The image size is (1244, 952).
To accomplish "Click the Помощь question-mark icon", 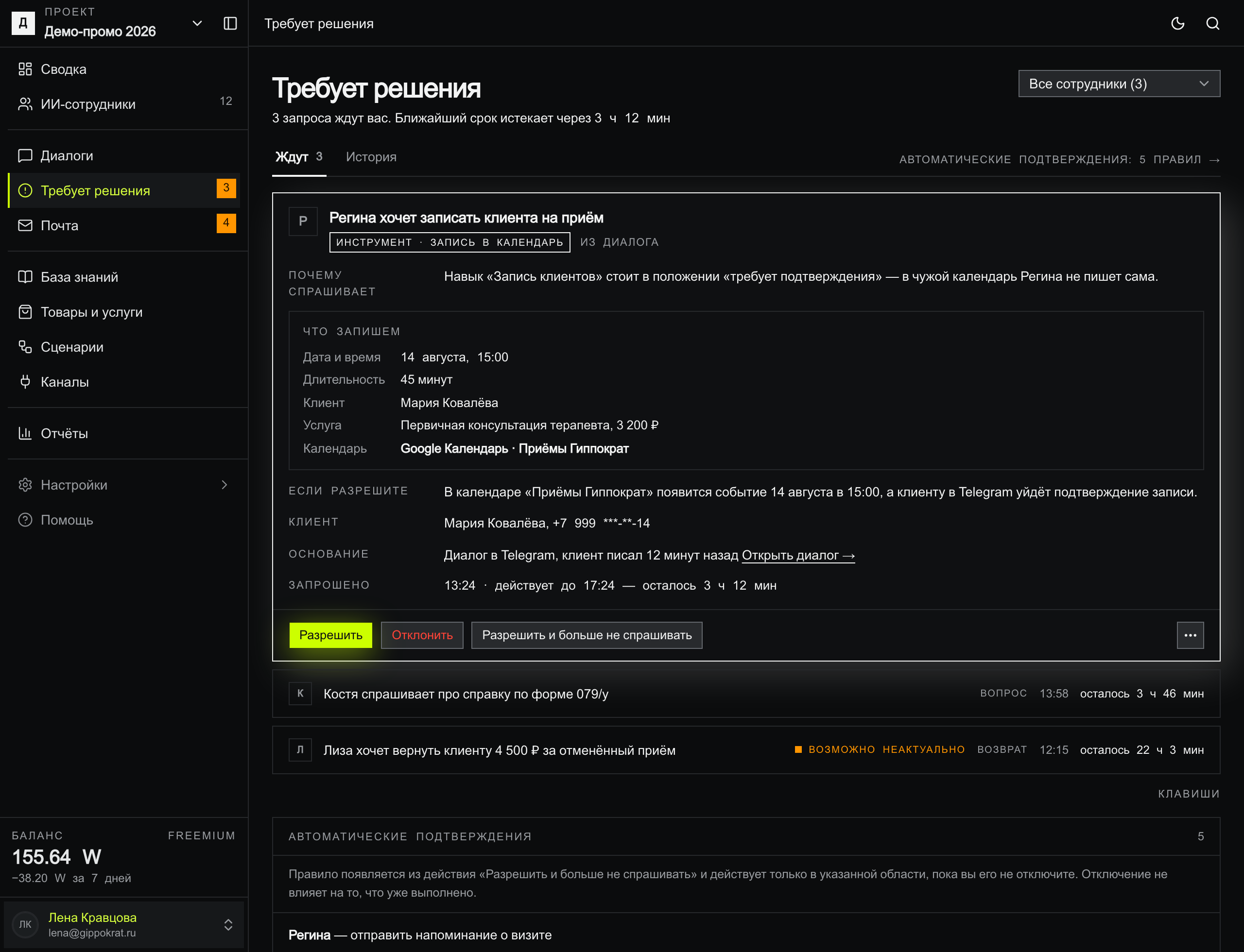I will [x=25, y=520].
